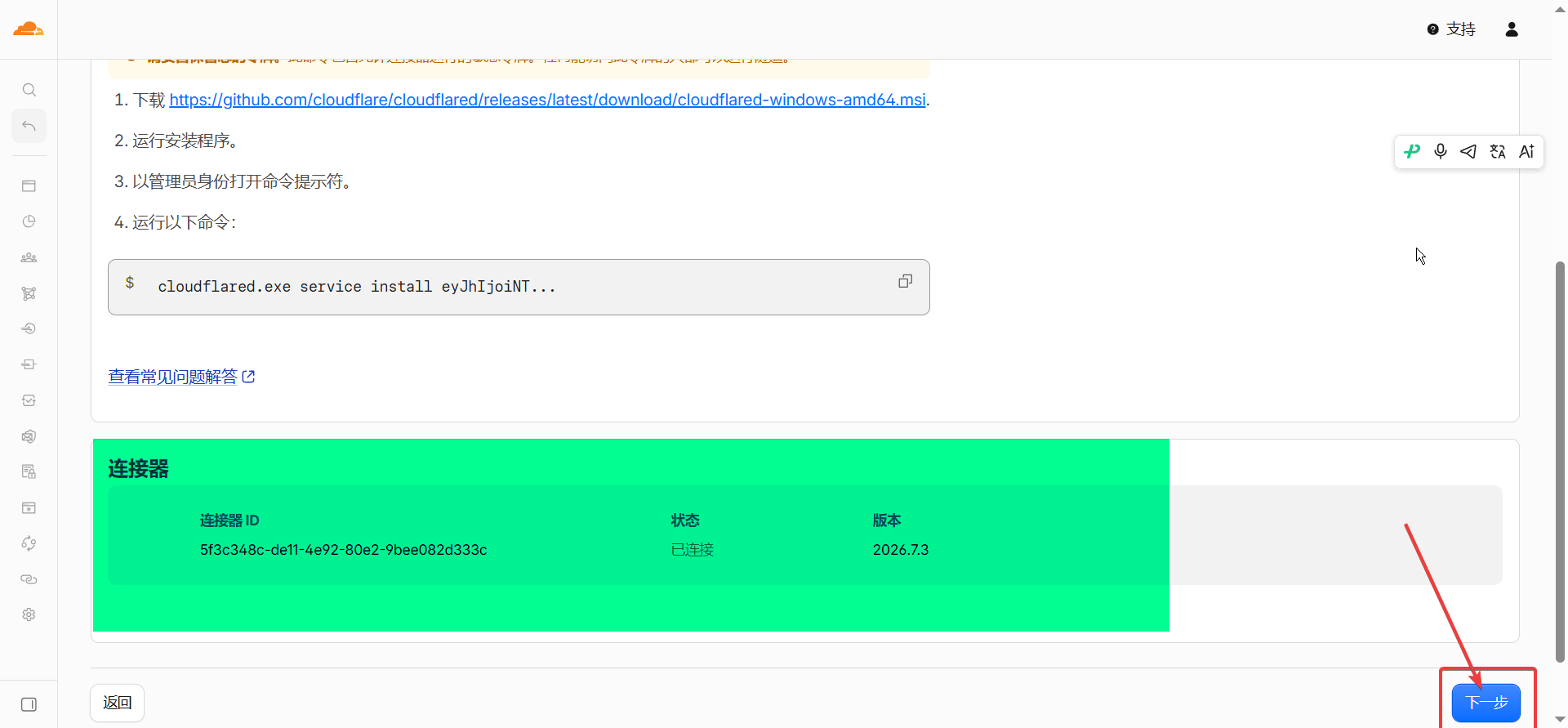This screenshot has width=1568, height=728.
Task: Open the cloudflared-windows-amd64.msi download link
Action: click(x=547, y=100)
